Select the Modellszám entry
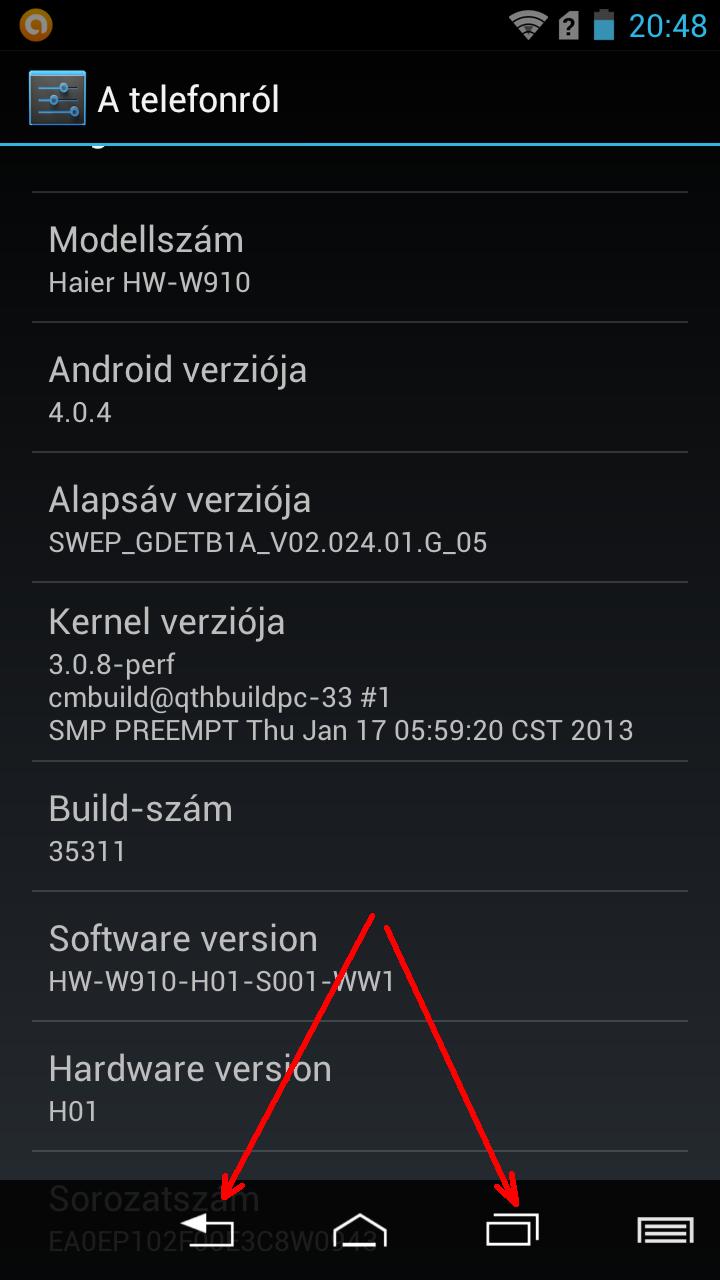This screenshot has height=1280, width=720. pos(360,257)
